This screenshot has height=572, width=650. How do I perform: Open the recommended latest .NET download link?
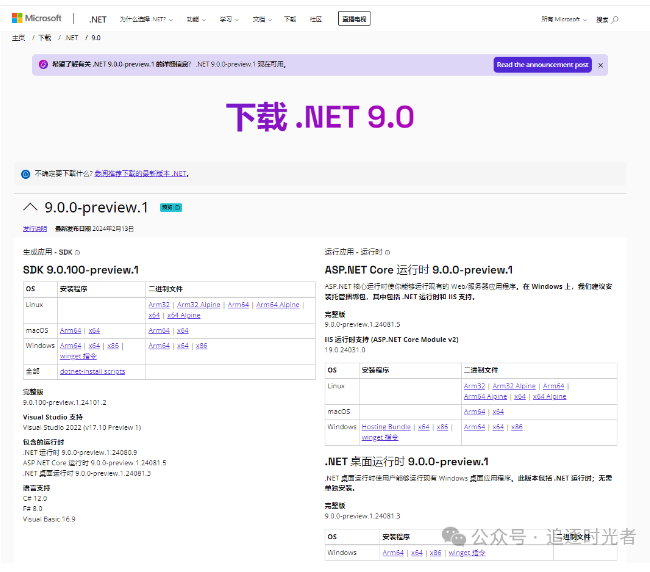[141, 174]
